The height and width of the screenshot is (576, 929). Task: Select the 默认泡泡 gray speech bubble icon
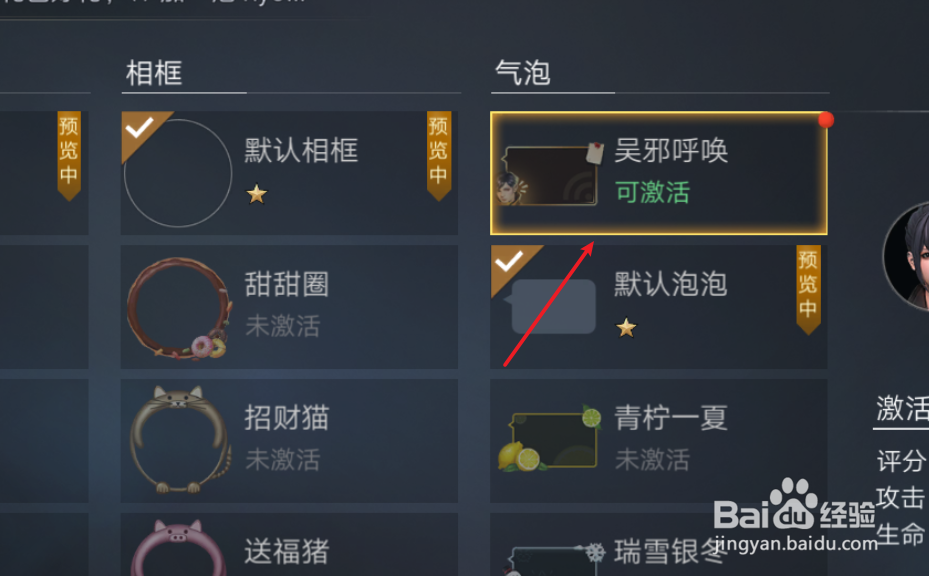click(x=550, y=306)
